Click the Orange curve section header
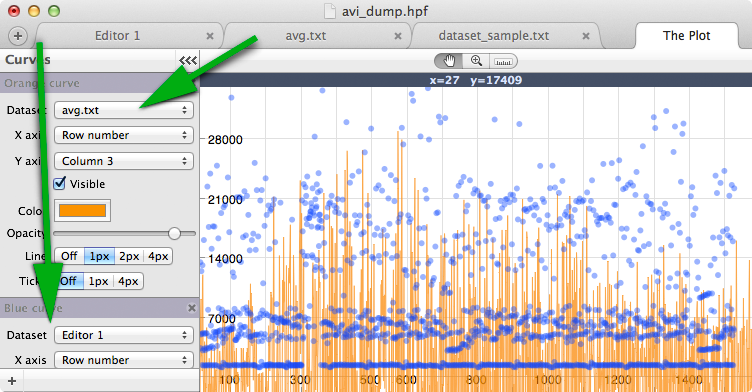Viewport: 752px width, 392px height. [x=100, y=83]
